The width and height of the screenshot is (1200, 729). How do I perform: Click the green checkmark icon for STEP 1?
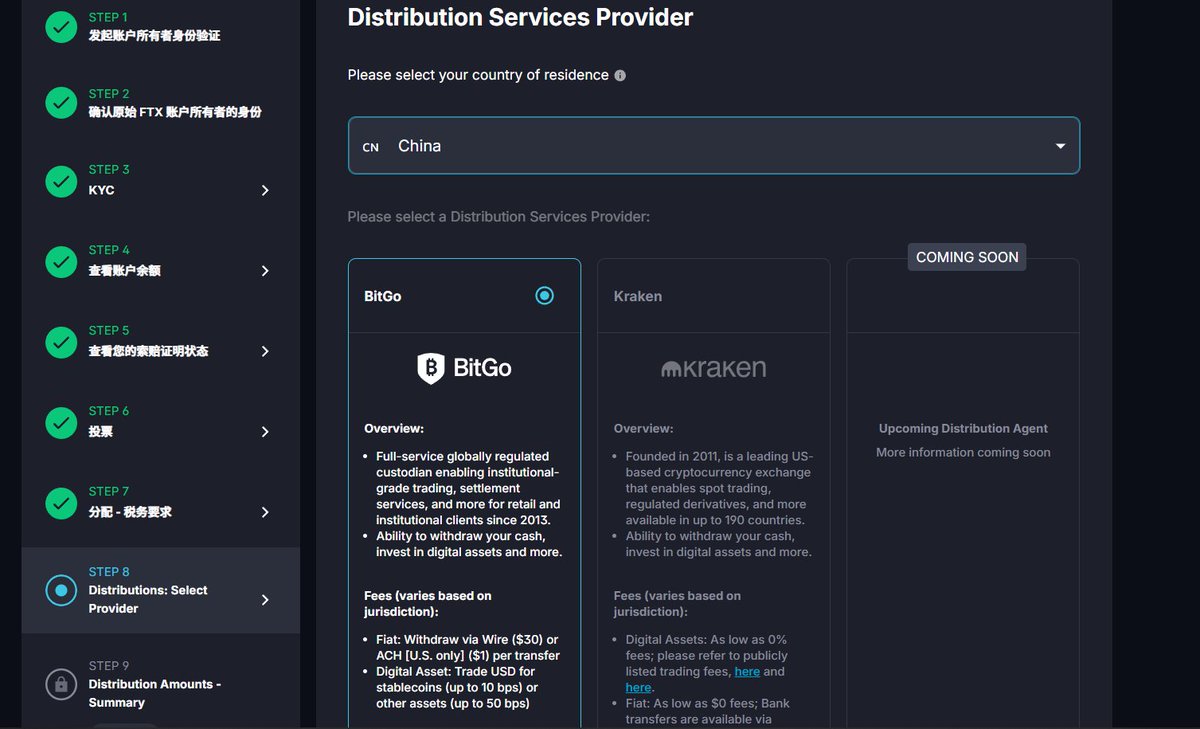(61, 26)
